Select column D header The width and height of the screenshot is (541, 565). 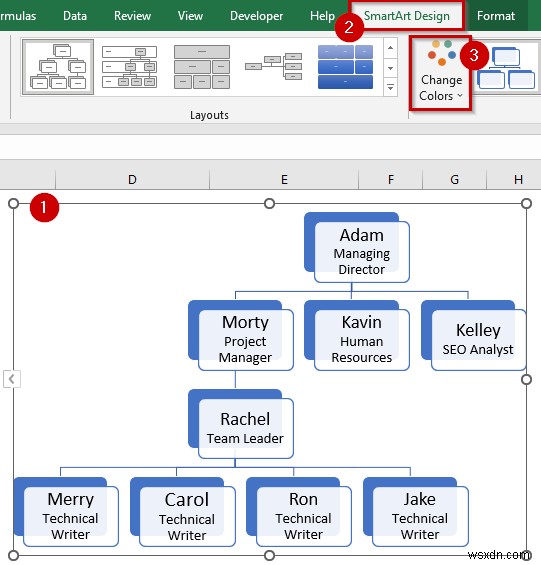[x=132, y=179]
